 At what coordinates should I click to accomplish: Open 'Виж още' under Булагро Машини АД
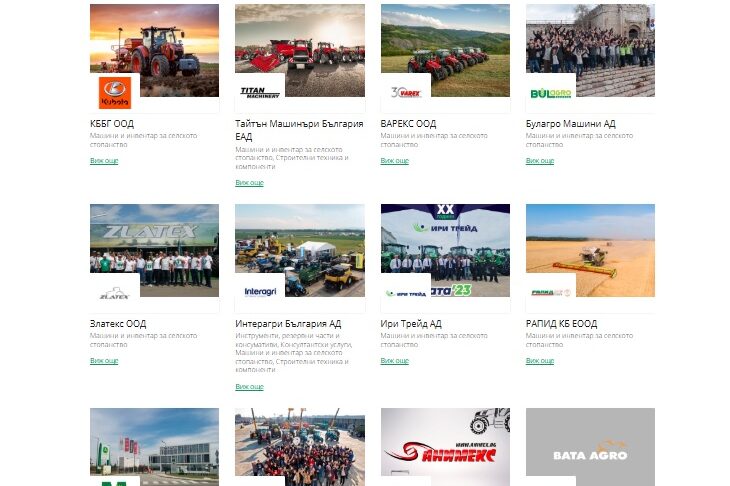coord(540,161)
